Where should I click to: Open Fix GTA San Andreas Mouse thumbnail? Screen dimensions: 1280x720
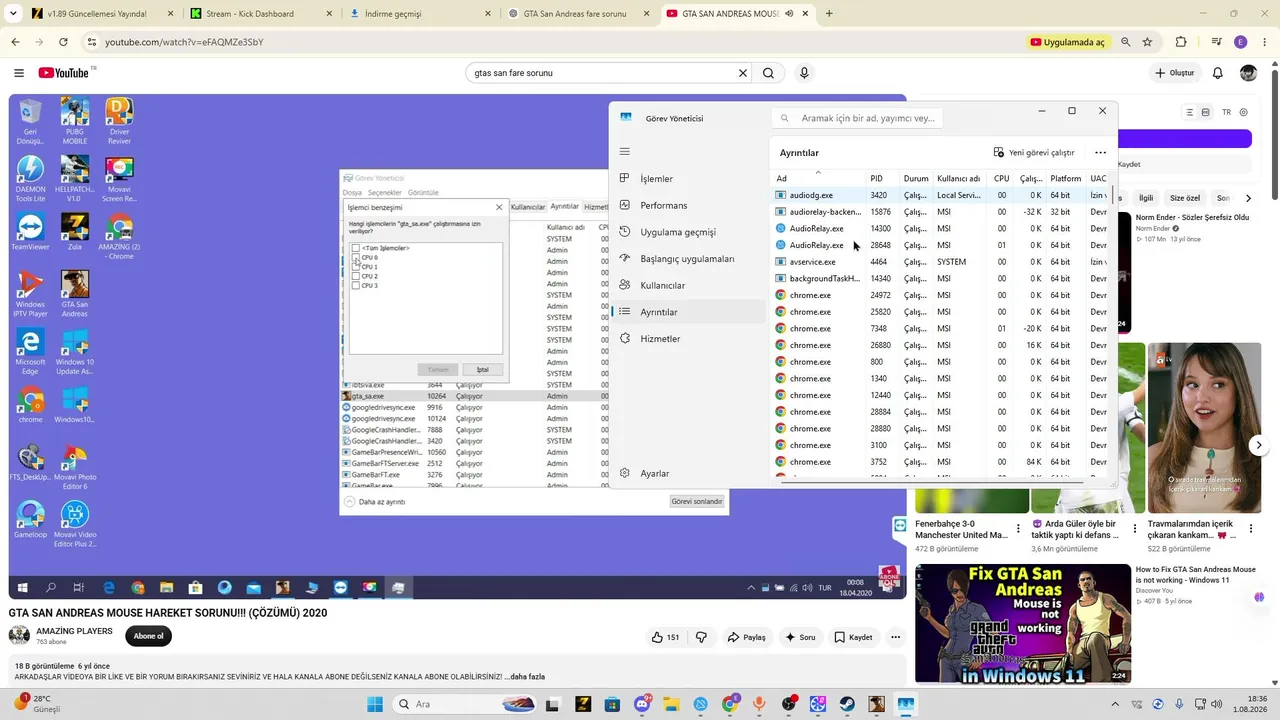click(1023, 624)
